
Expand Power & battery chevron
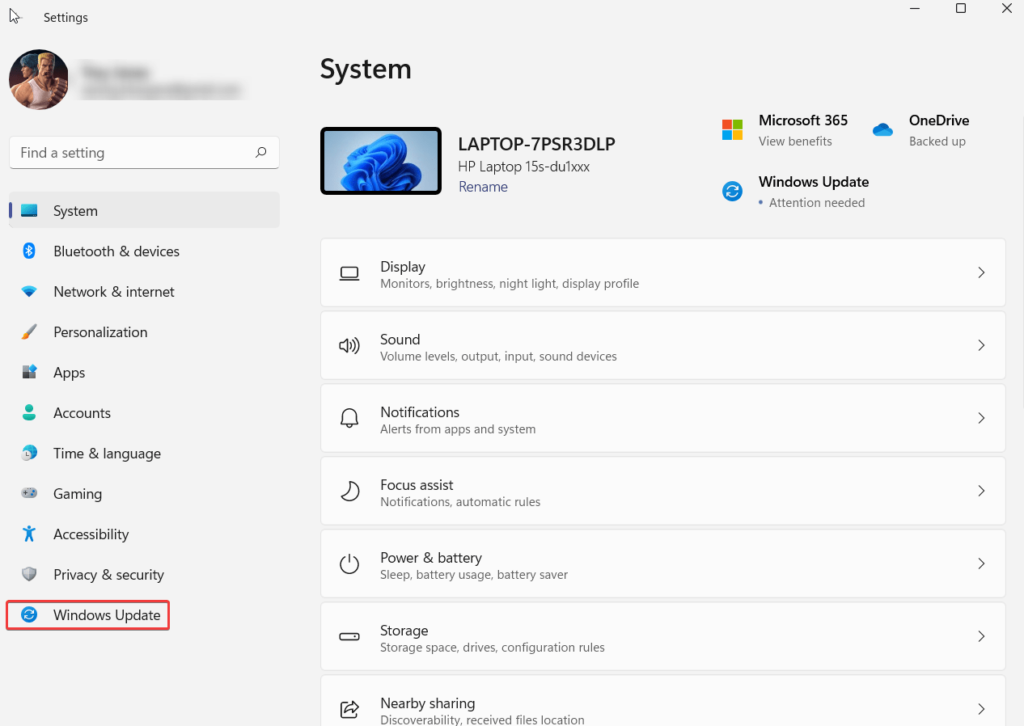click(981, 563)
